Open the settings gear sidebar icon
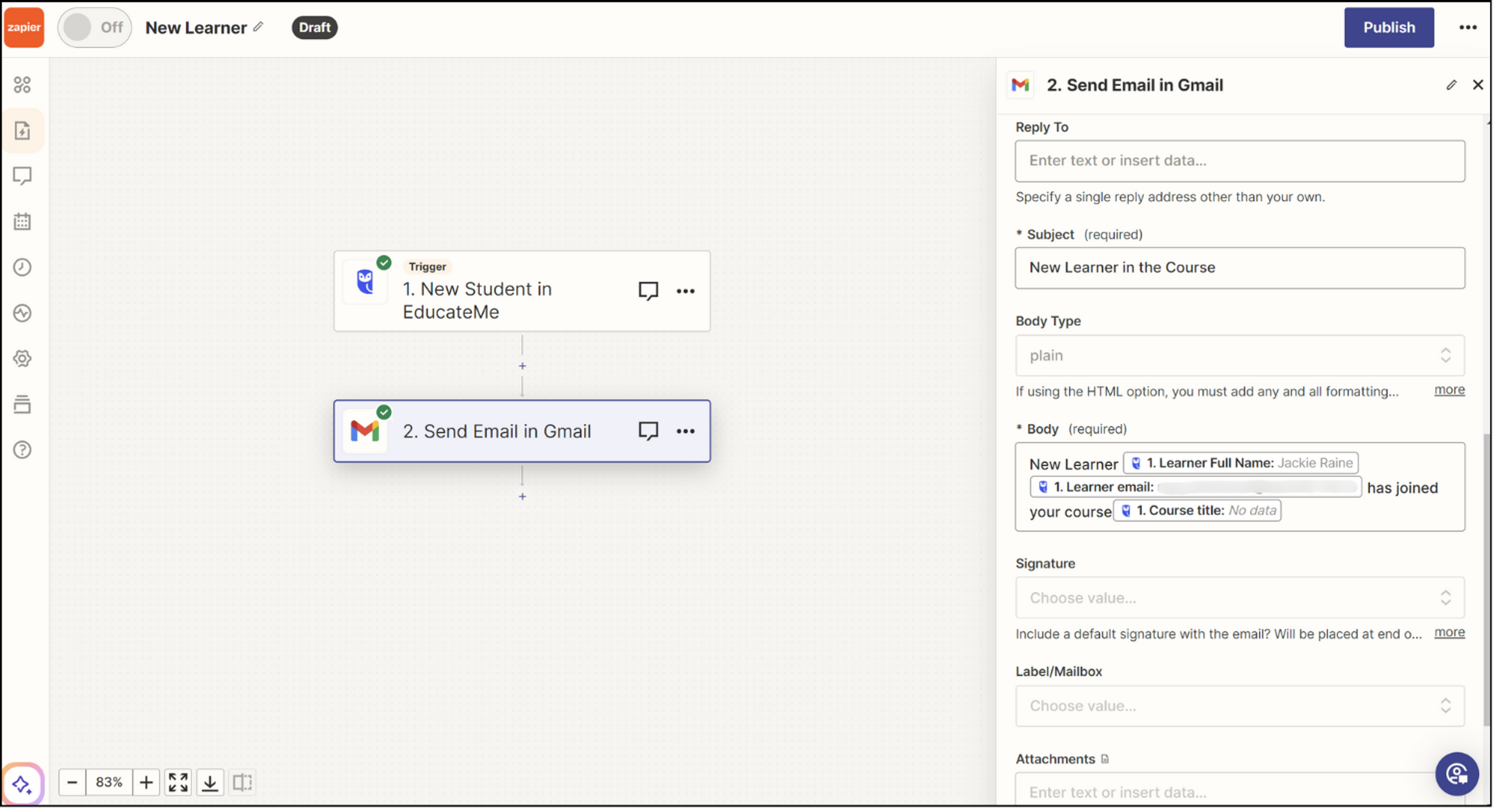Image resolution: width=1494 pixels, height=812 pixels. point(22,358)
